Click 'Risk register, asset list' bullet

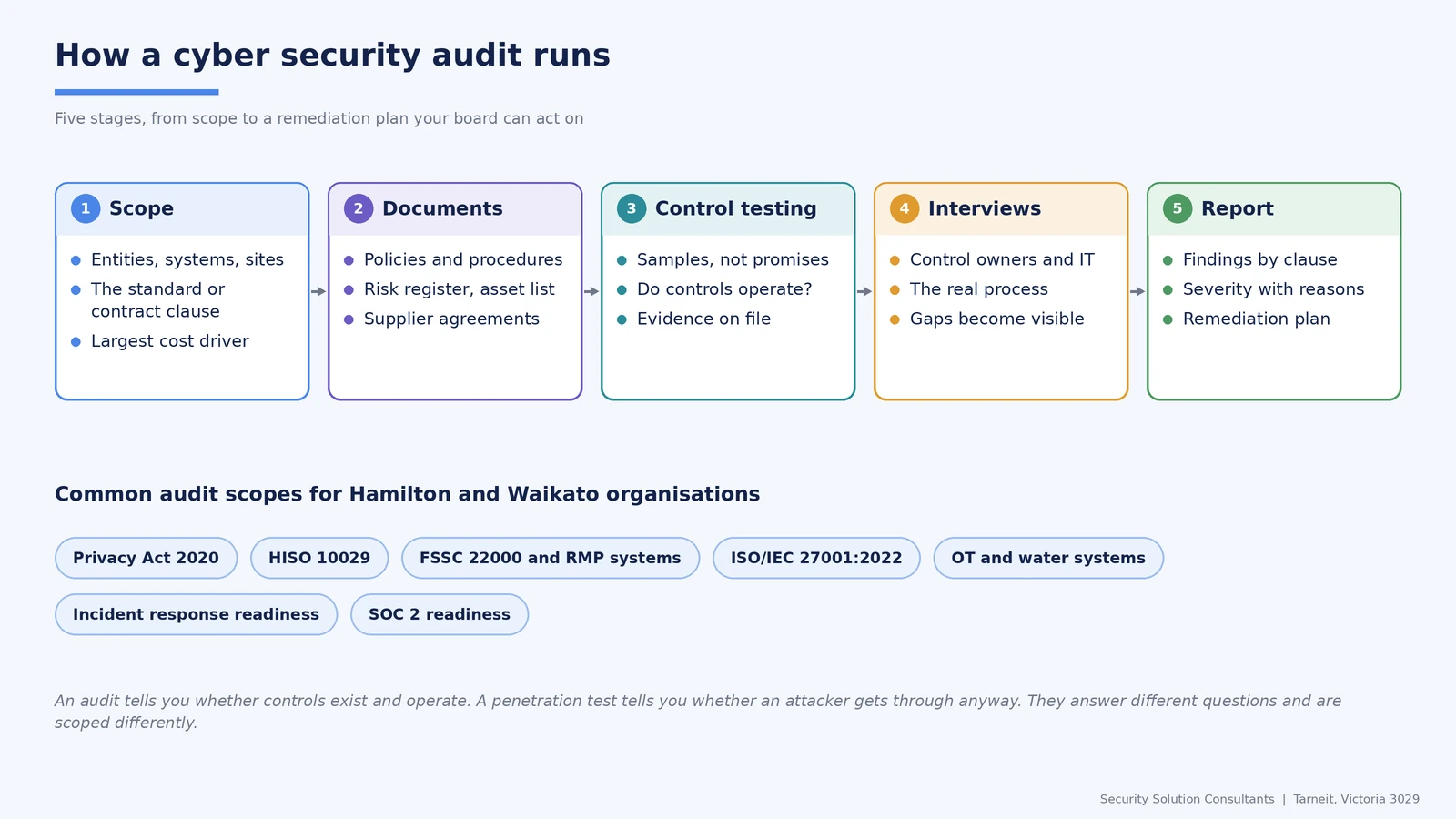460,289
